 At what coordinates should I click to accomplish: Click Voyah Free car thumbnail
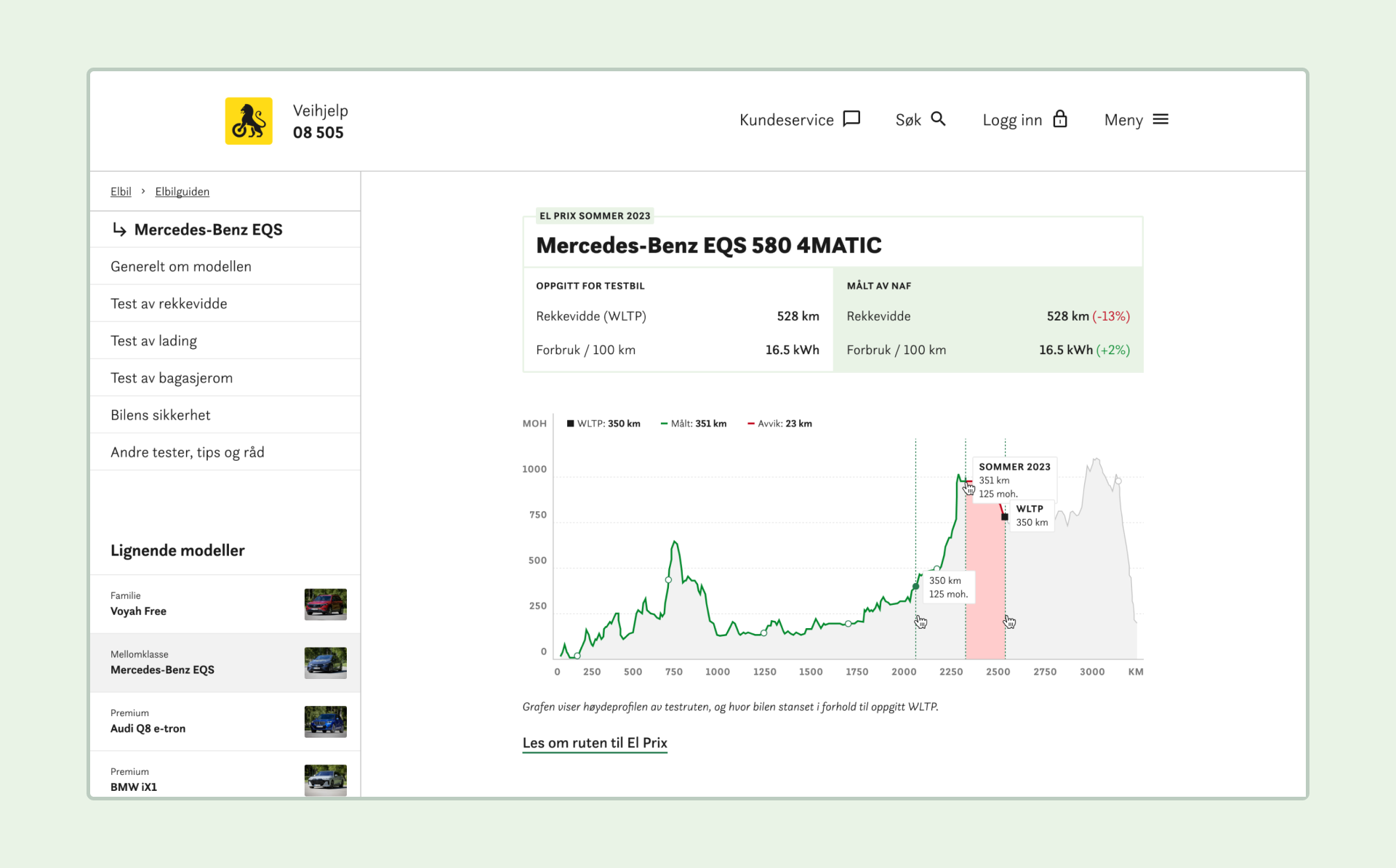[325, 604]
